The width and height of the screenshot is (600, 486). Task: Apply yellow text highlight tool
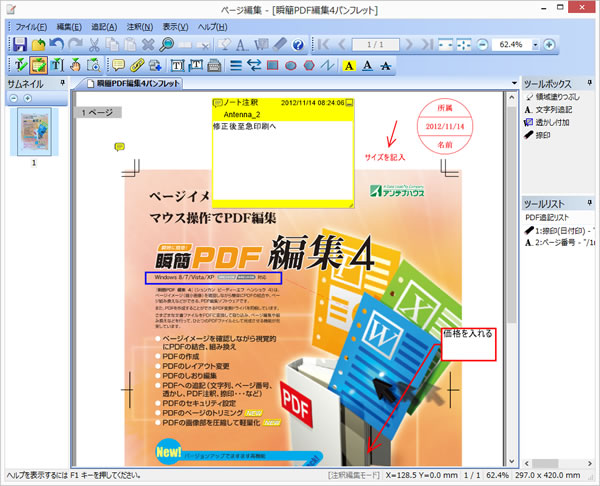[349, 66]
